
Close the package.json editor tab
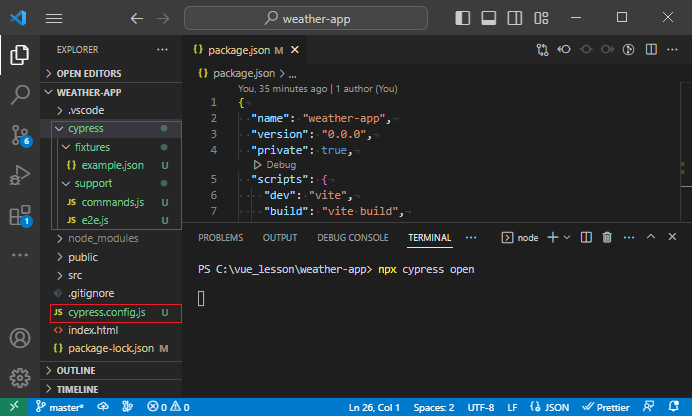coord(295,50)
